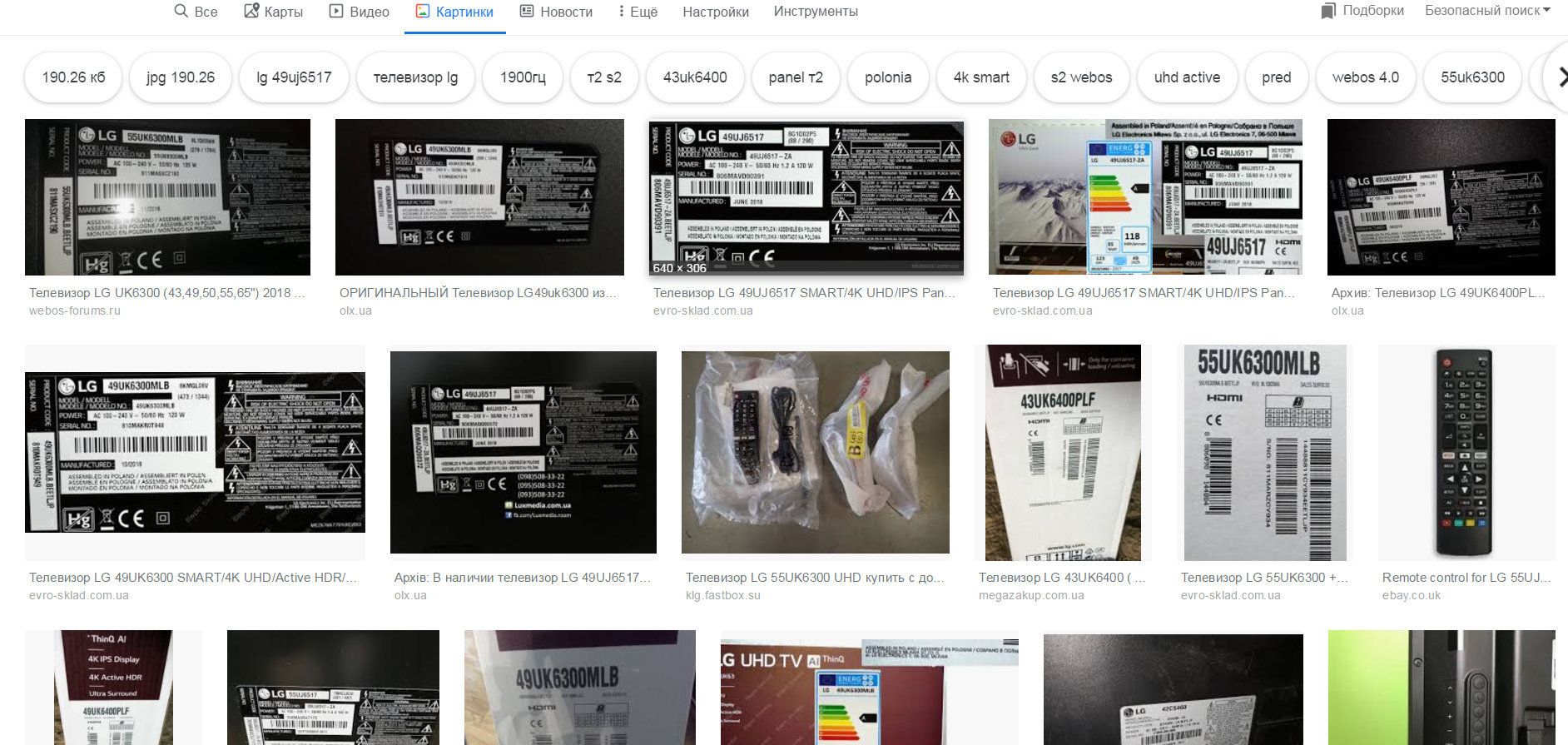
Task: Switch to the Новости tab
Action: (556, 12)
